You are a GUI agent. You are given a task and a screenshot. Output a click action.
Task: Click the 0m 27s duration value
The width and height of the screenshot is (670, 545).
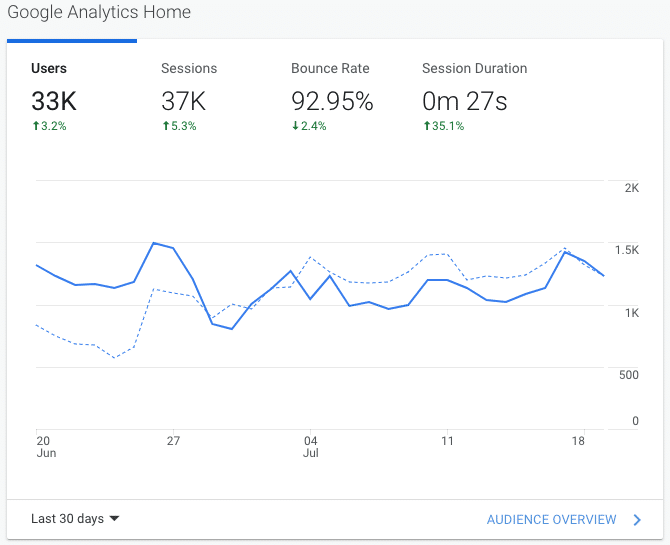point(464,101)
